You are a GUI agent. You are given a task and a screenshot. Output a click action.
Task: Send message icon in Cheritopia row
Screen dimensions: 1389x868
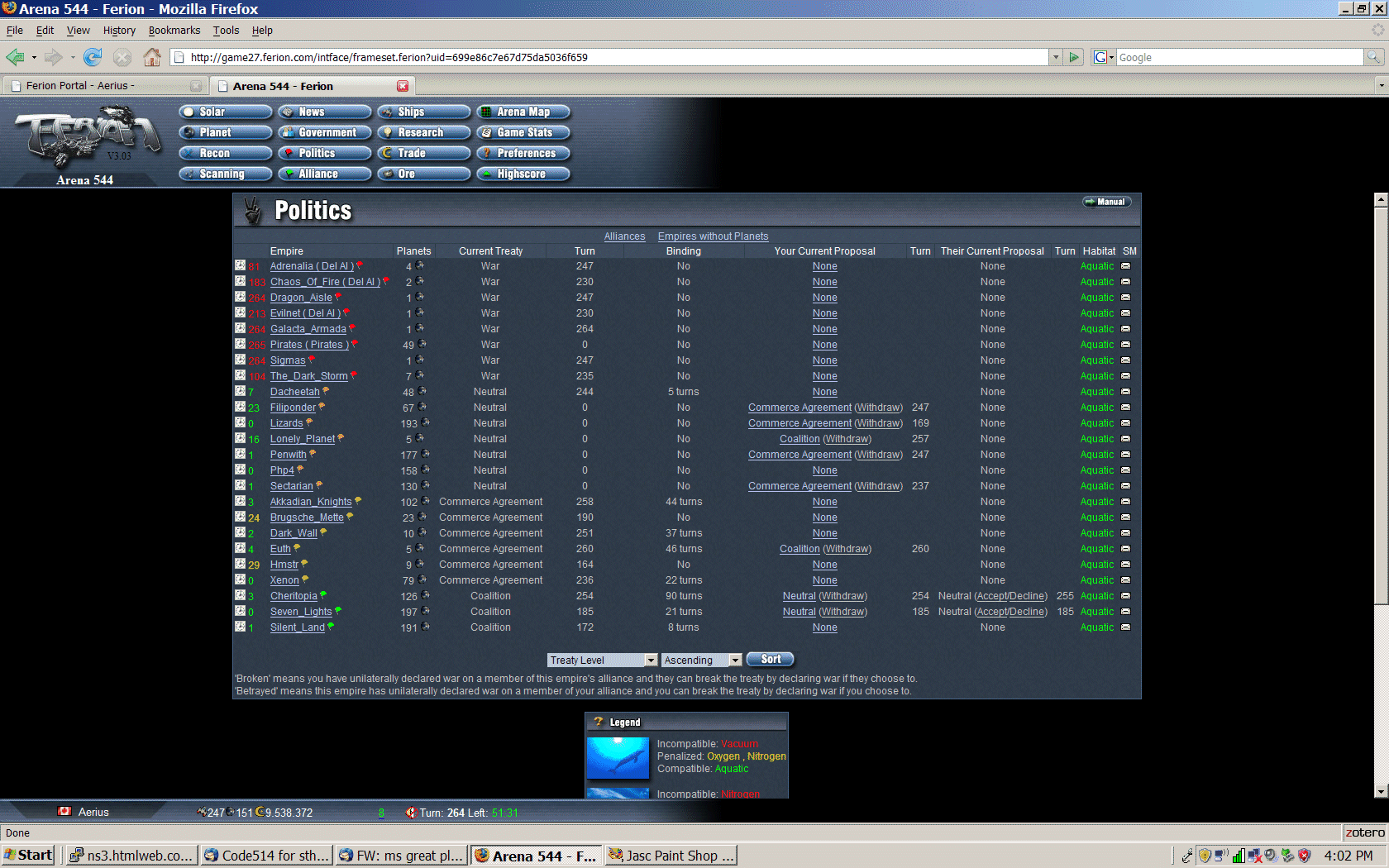[1125, 596]
